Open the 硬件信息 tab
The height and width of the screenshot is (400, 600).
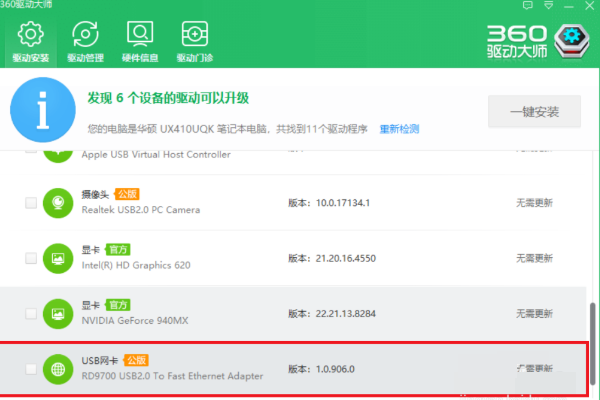click(140, 42)
